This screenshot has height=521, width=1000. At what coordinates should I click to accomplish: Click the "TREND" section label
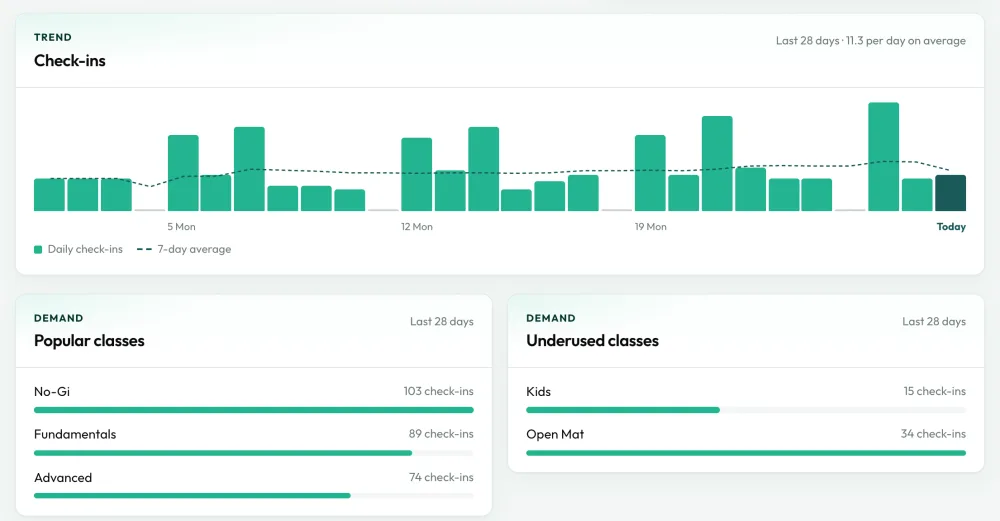click(x=53, y=38)
